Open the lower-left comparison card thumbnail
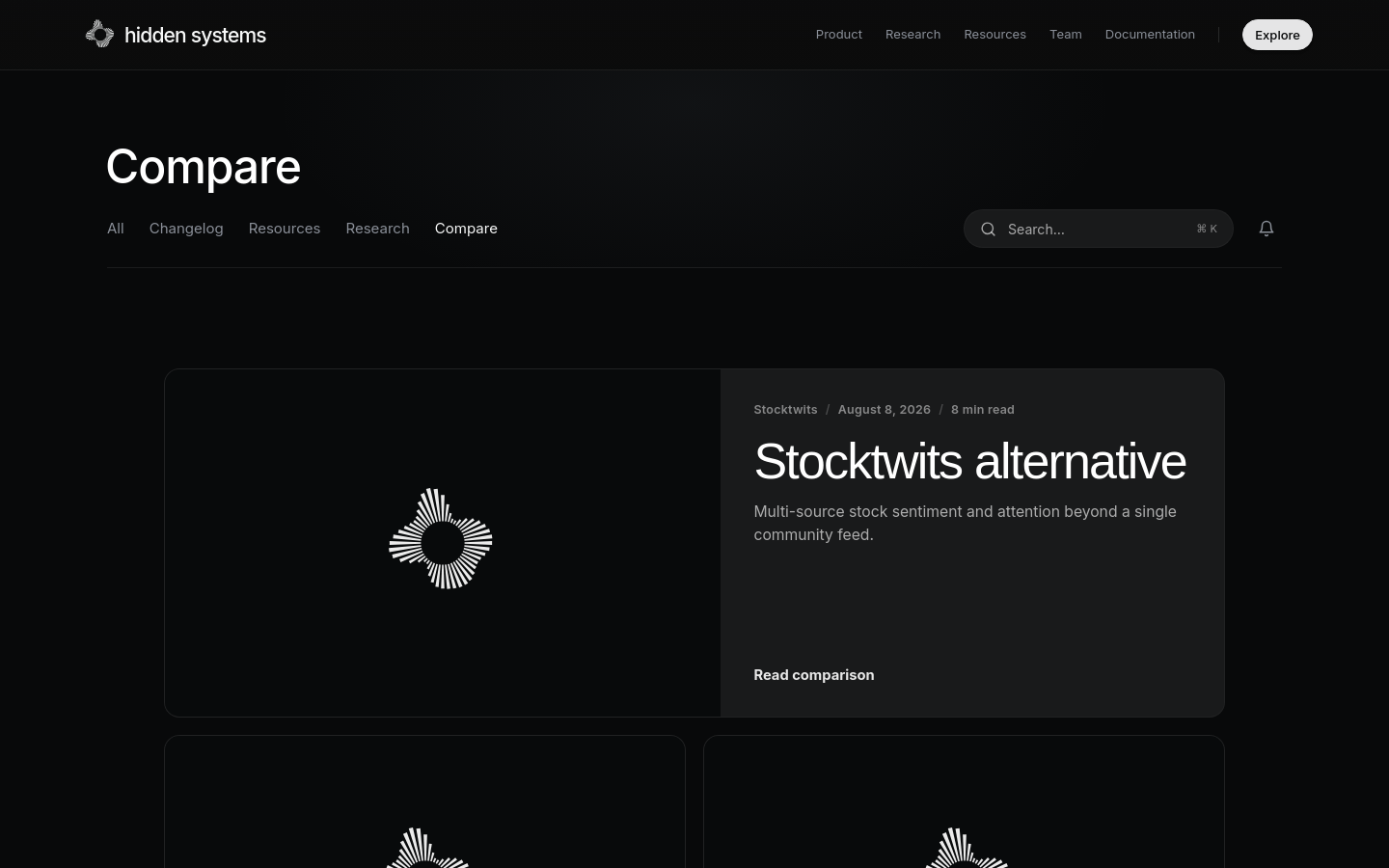1389x868 pixels. [424, 802]
